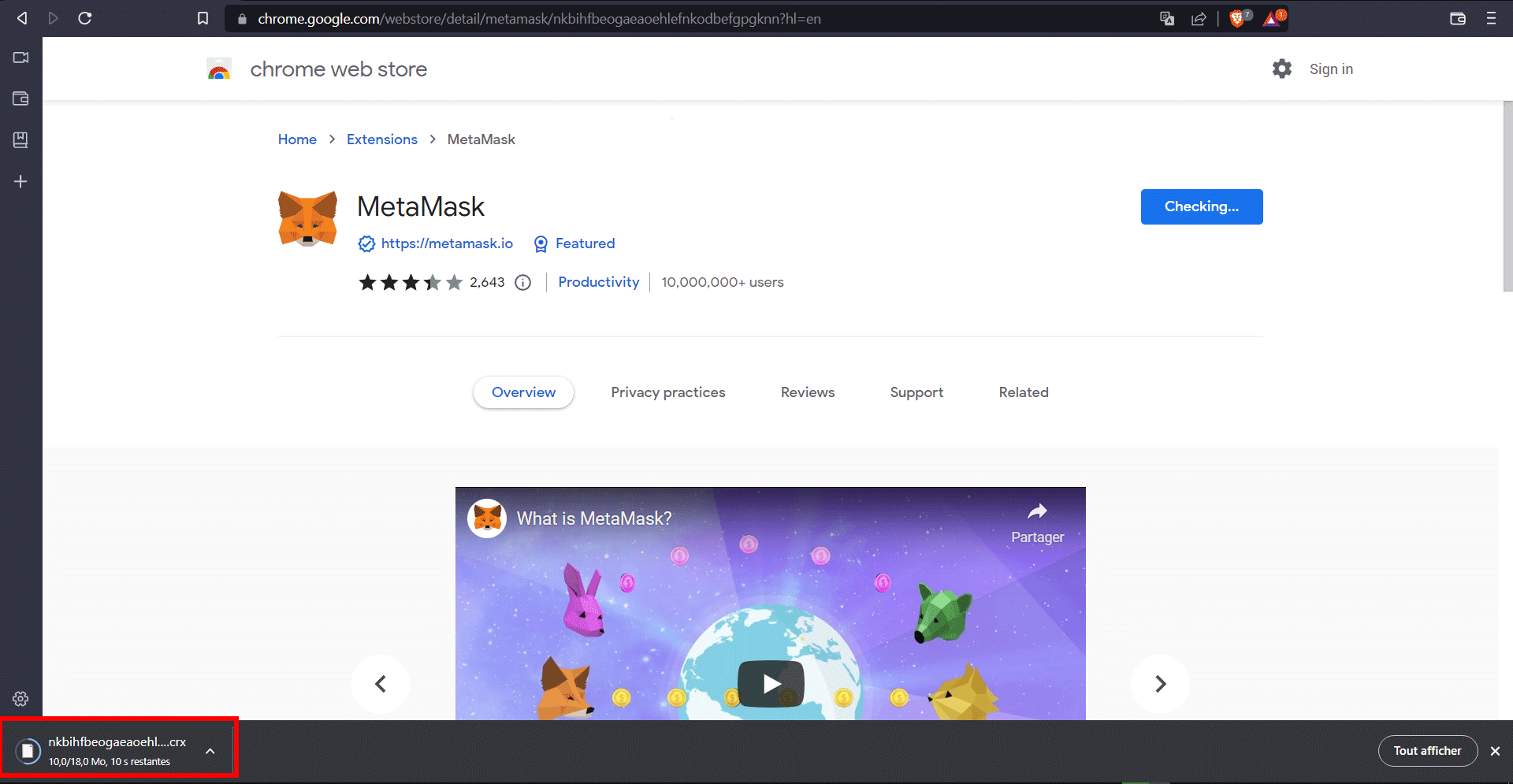This screenshot has width=1513, height=784.
Task: Open the Brave Shields lion icon
Action: click(x=1239, y=18)
